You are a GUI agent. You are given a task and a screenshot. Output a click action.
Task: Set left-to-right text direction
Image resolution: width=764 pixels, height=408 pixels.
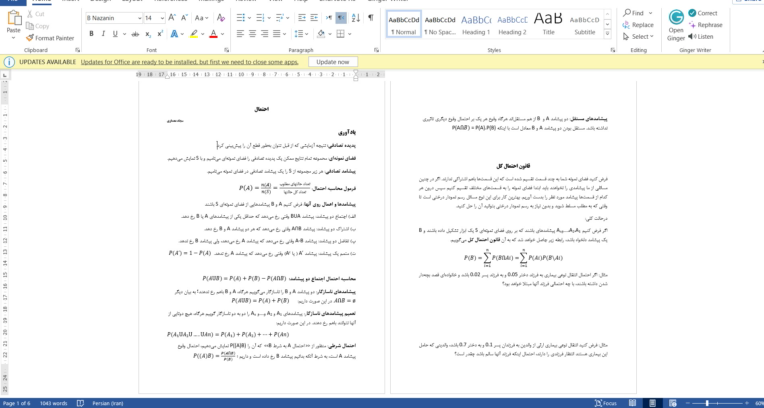coord(329,18)
